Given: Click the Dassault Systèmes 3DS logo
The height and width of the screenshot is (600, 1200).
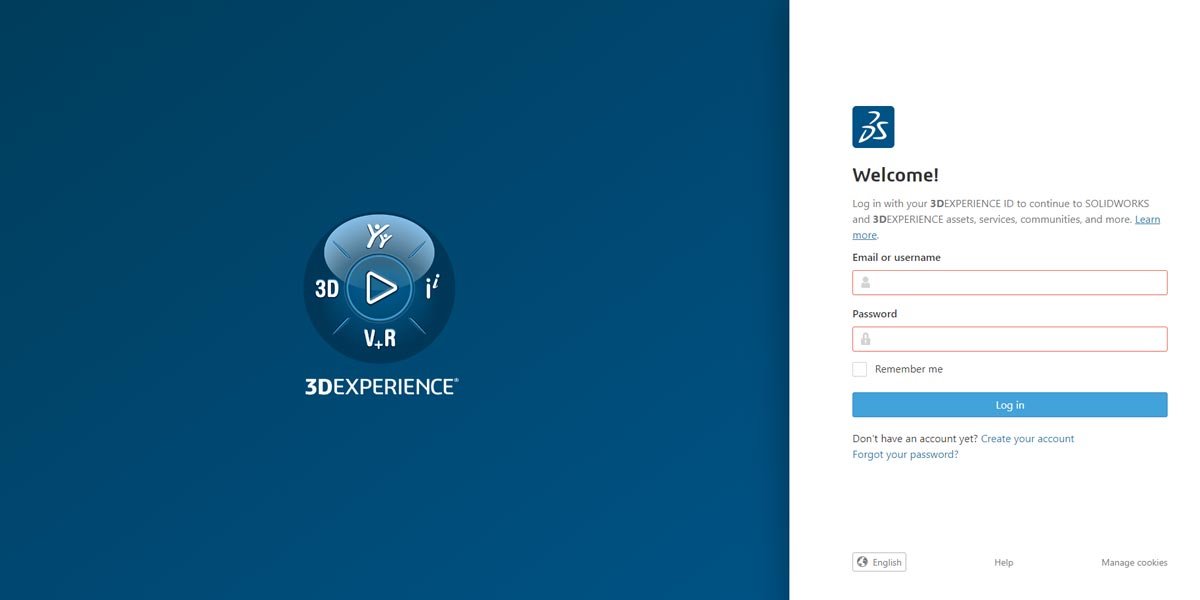Looking at the screenshot, I should coord(873,127).
